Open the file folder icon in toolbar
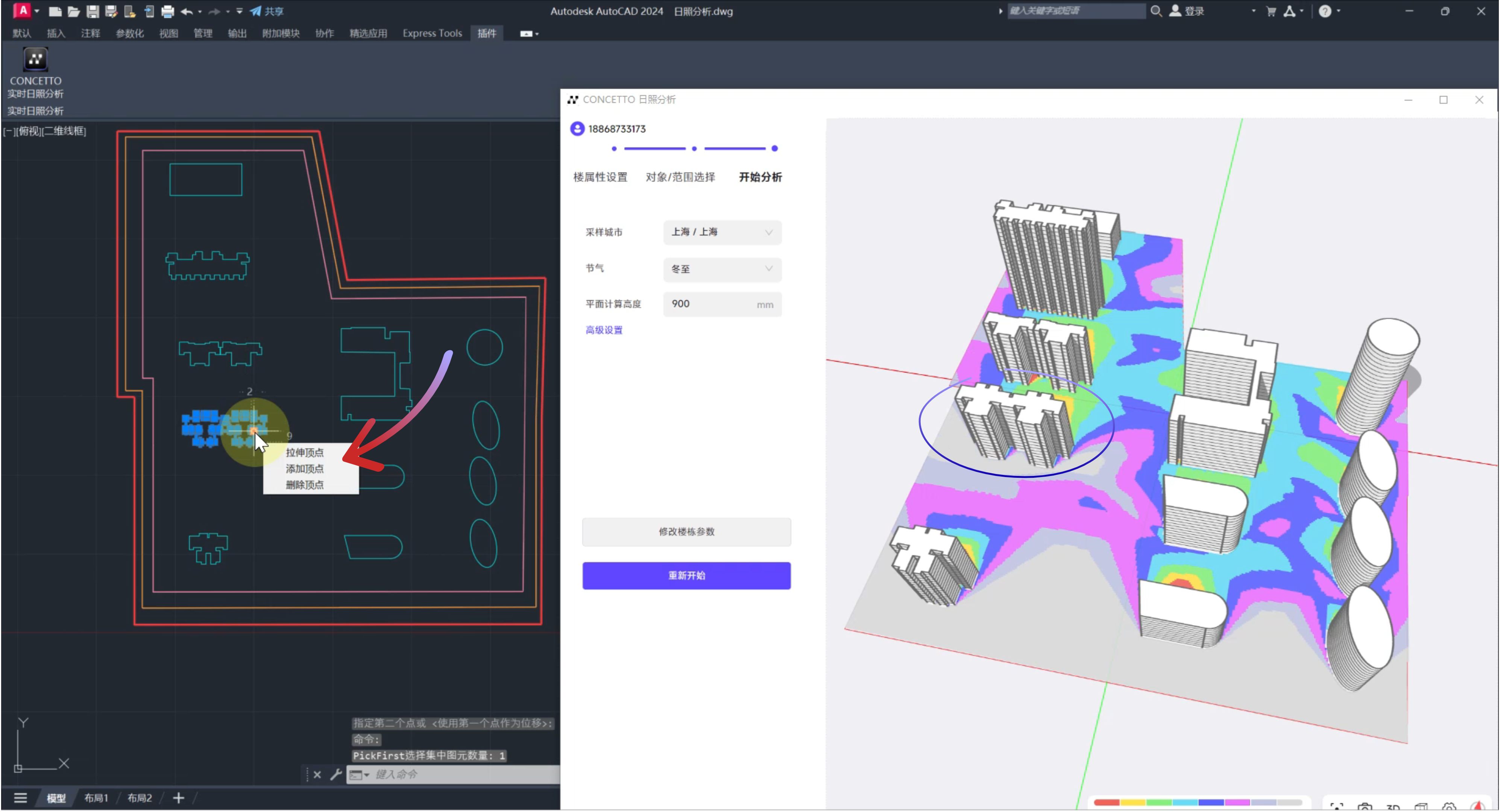Viewport: 1500px width, 812px height. point(73,11)
